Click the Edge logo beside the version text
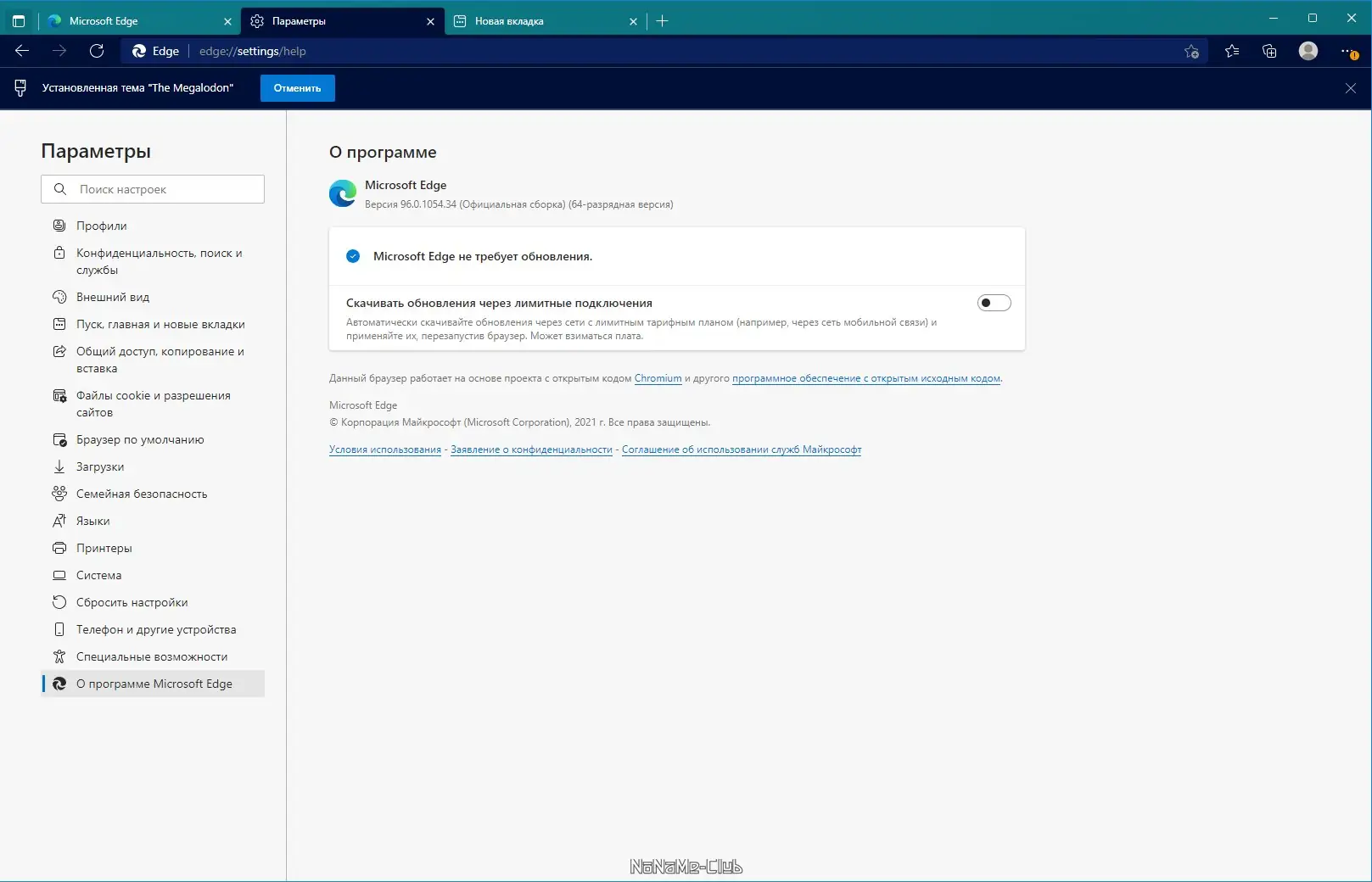The width and height of the screenshot is (1372, 882). 343,194
